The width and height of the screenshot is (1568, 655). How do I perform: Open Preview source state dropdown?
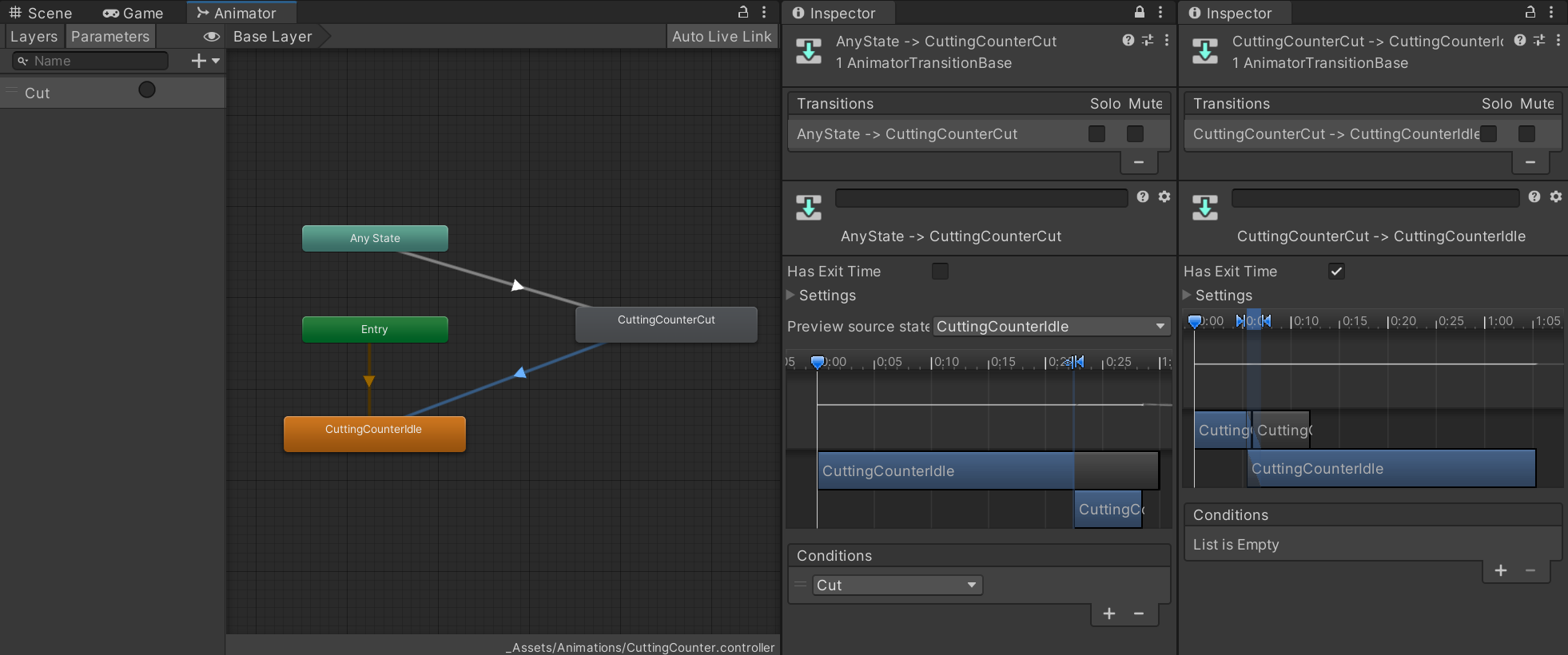(1051, 326)
